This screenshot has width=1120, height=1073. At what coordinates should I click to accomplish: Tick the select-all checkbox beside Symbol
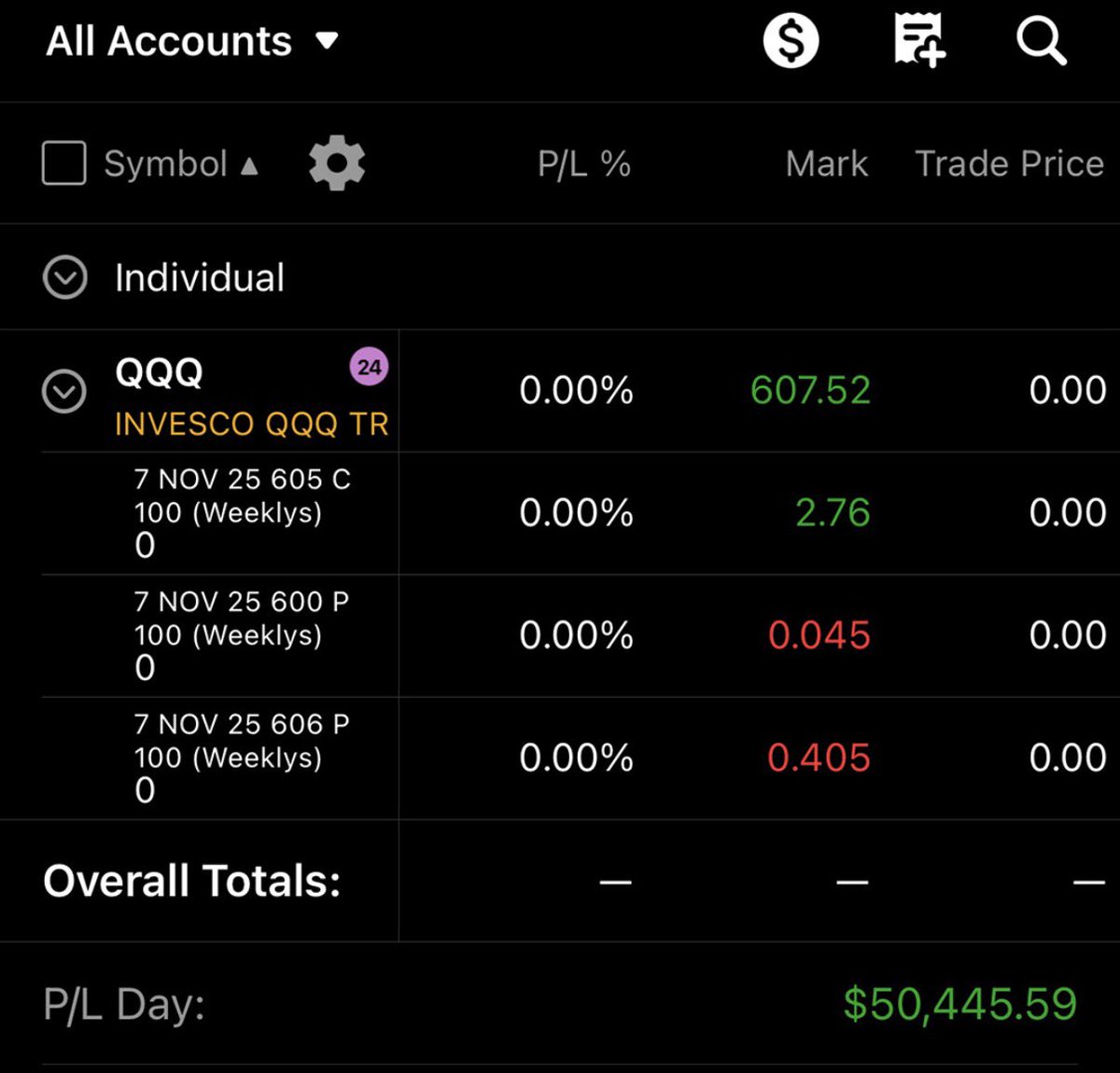pyautogui.click(x=64, y=163)
